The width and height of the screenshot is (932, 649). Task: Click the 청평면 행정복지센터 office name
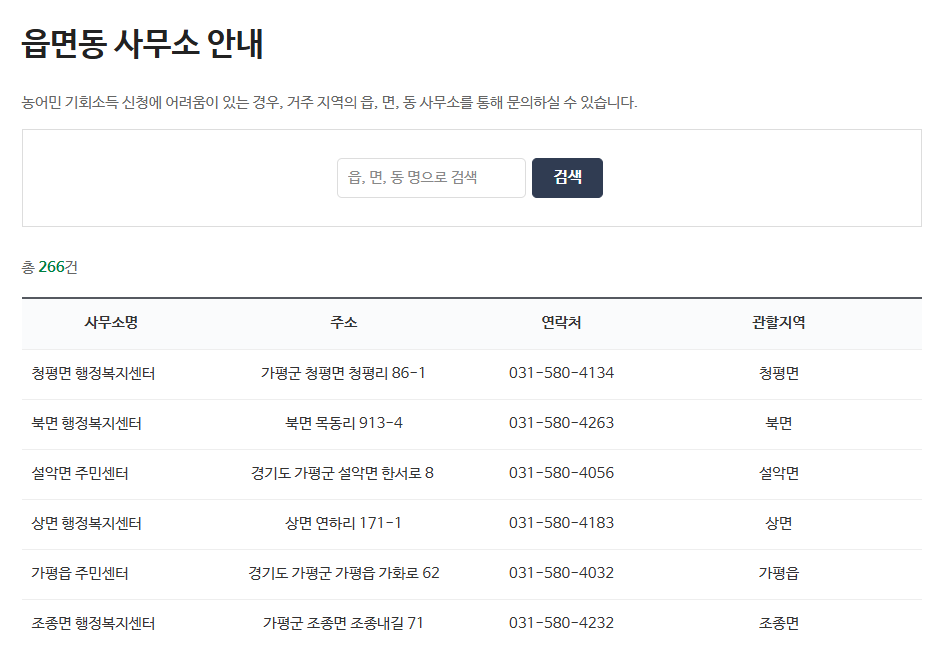tap(110, 373)
